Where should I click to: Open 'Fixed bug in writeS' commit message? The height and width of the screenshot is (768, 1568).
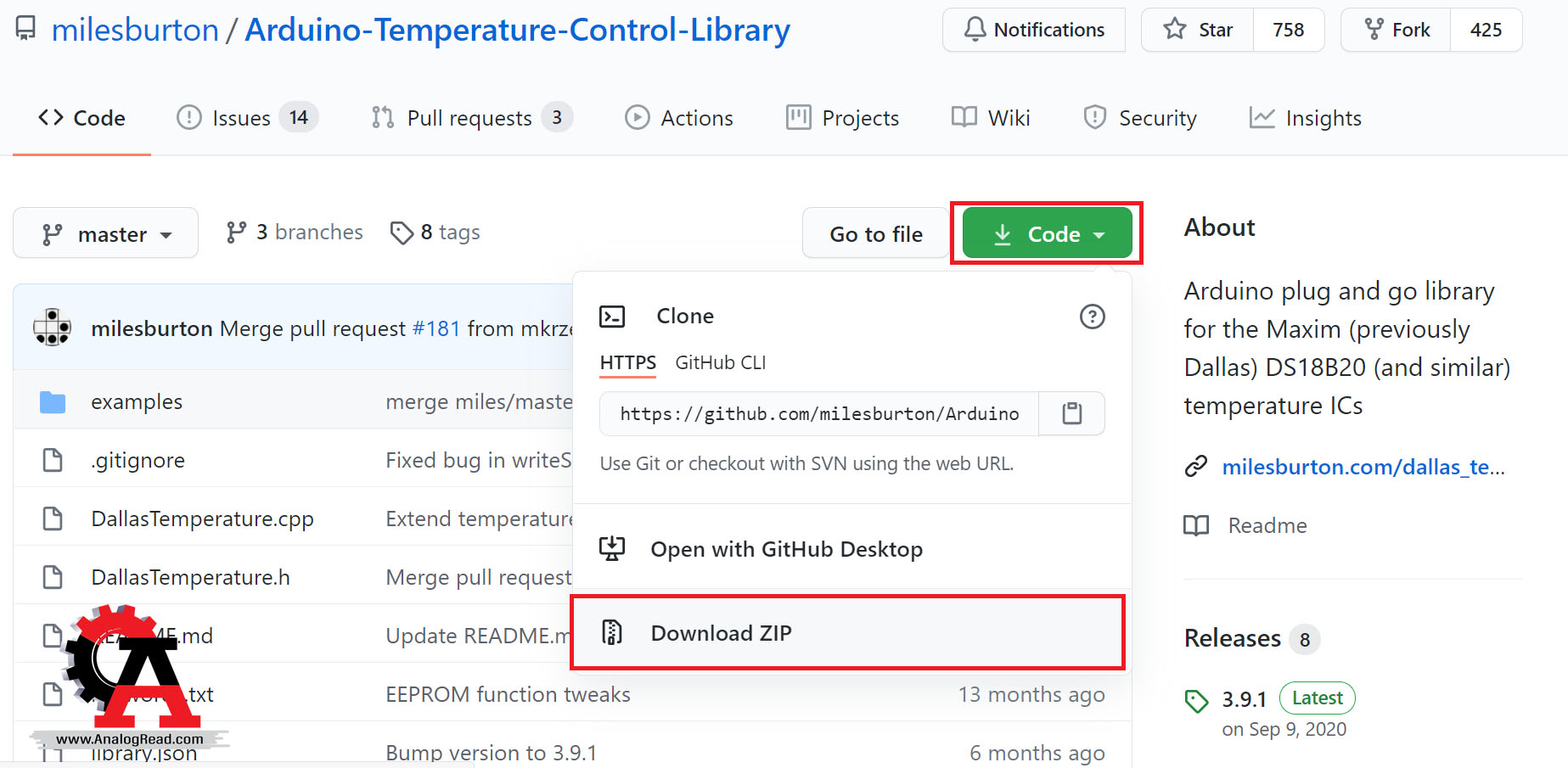click(x=479, y=460)
